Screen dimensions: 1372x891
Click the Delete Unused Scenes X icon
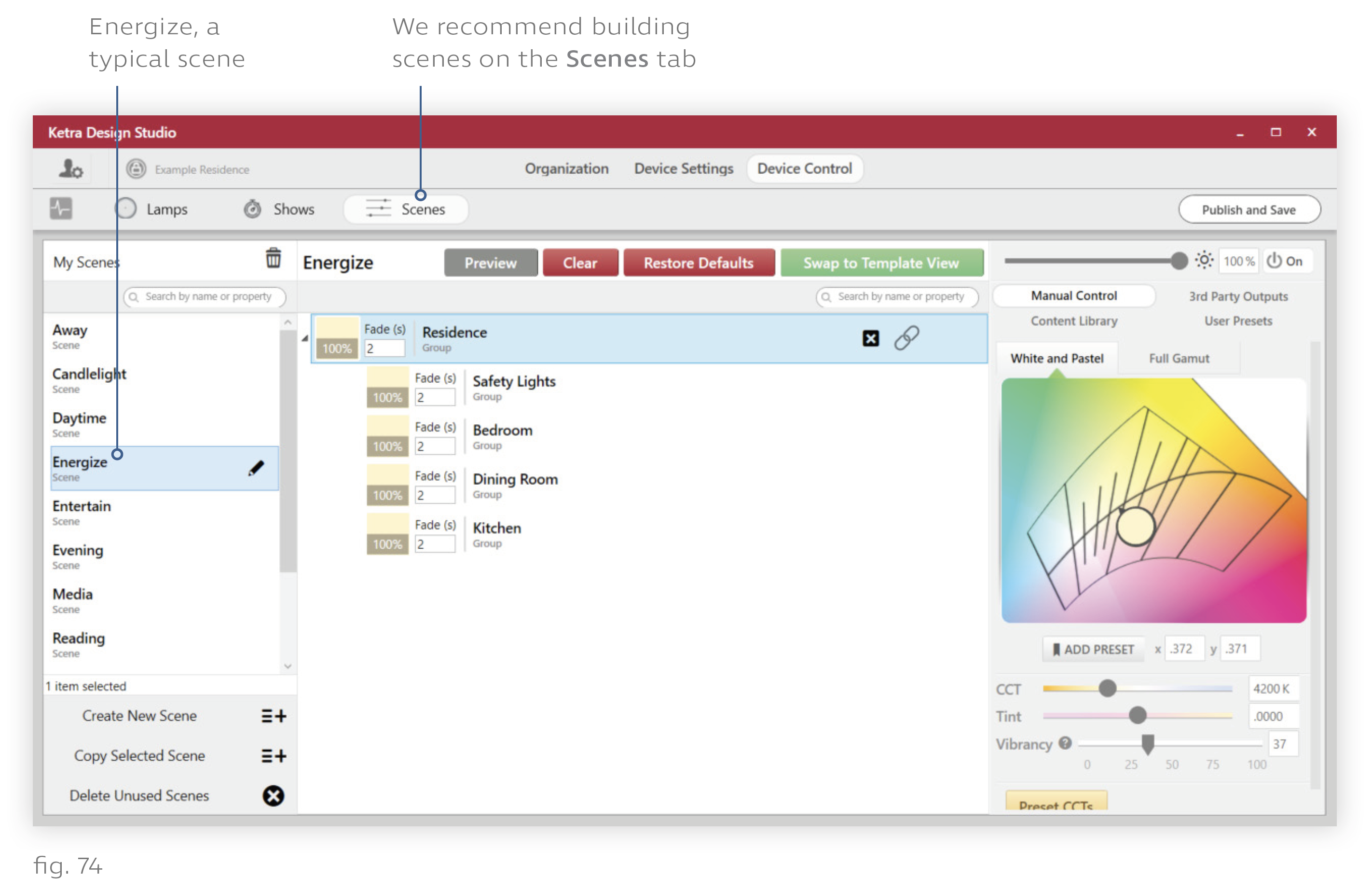273,796
